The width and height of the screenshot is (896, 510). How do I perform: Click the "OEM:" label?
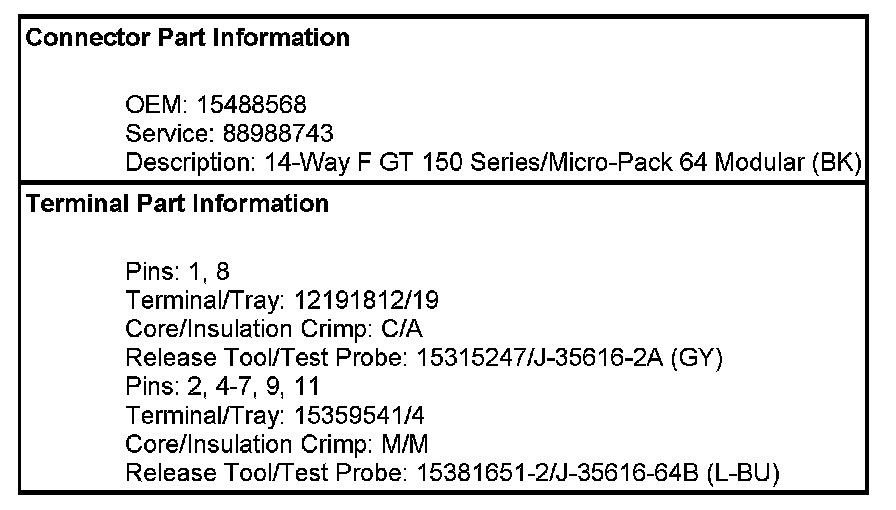tap(150, 104)
